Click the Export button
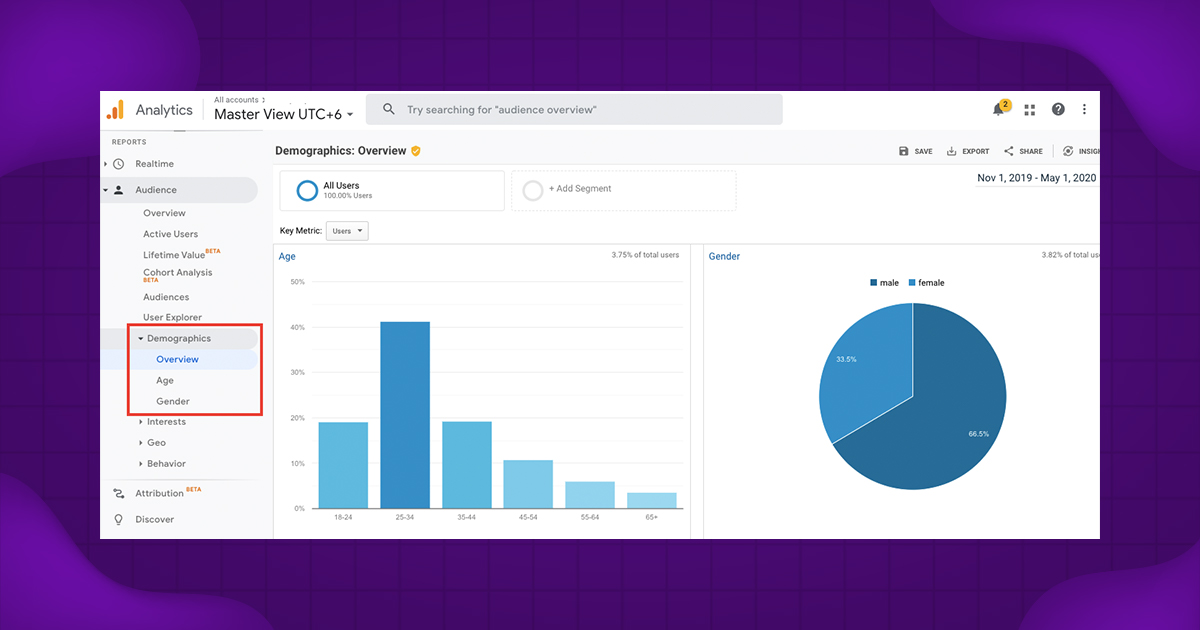Screen dimensions: 1200x630 point(968,151)
